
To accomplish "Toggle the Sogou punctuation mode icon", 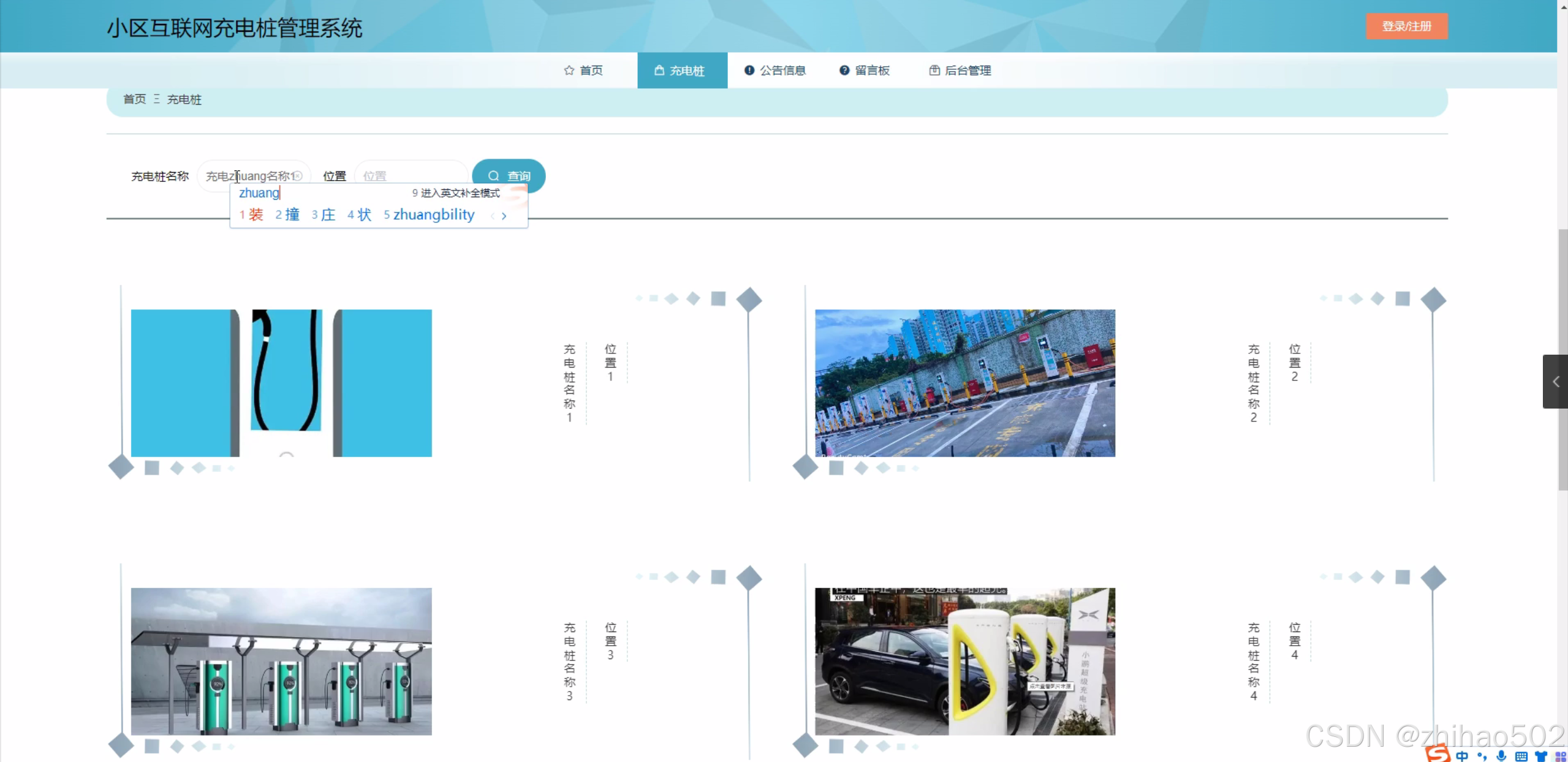I will 1482,756.
